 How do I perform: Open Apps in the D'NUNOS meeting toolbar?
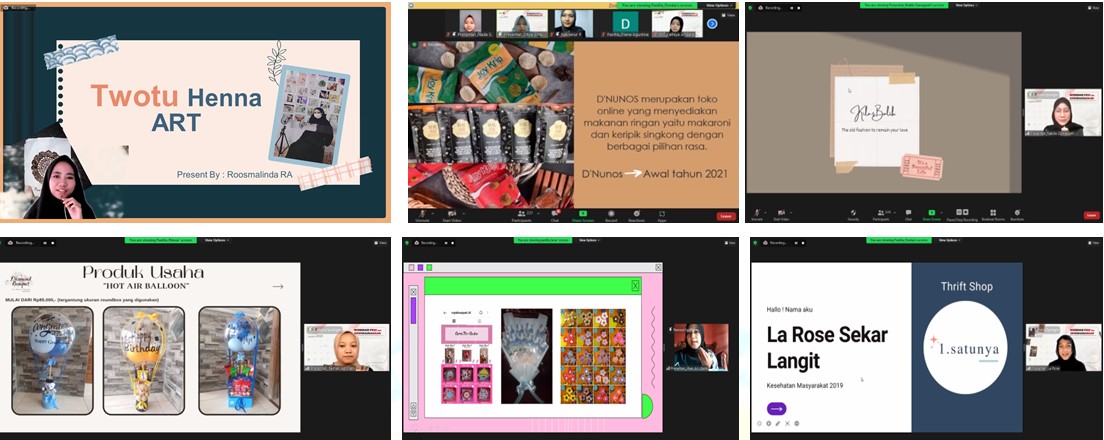(x=664, y=214)
